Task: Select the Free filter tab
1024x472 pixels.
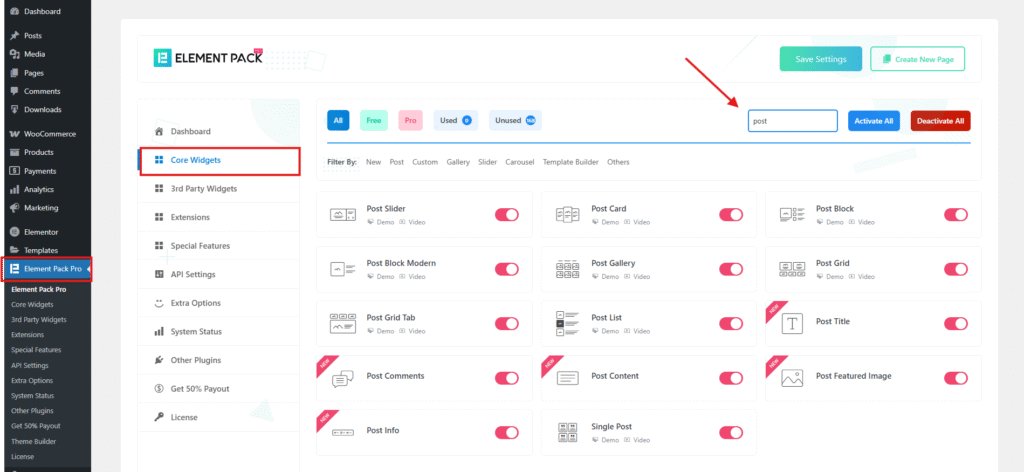Action: click(374, 120)
